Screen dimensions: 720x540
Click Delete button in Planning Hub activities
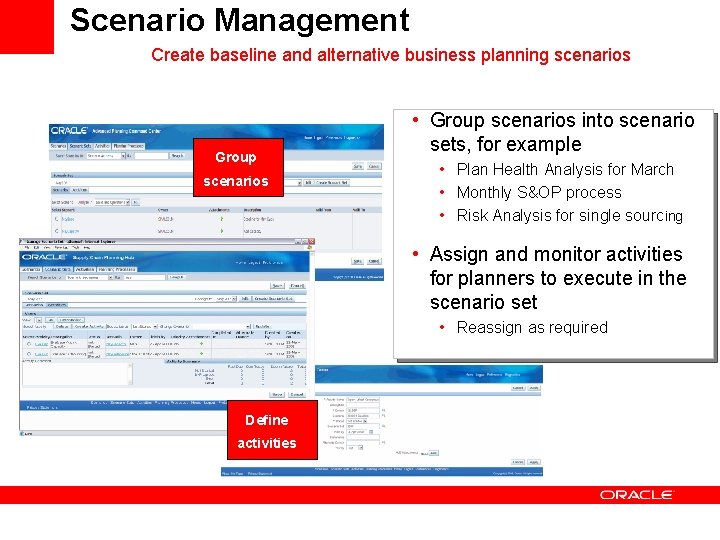coord(62,326)
